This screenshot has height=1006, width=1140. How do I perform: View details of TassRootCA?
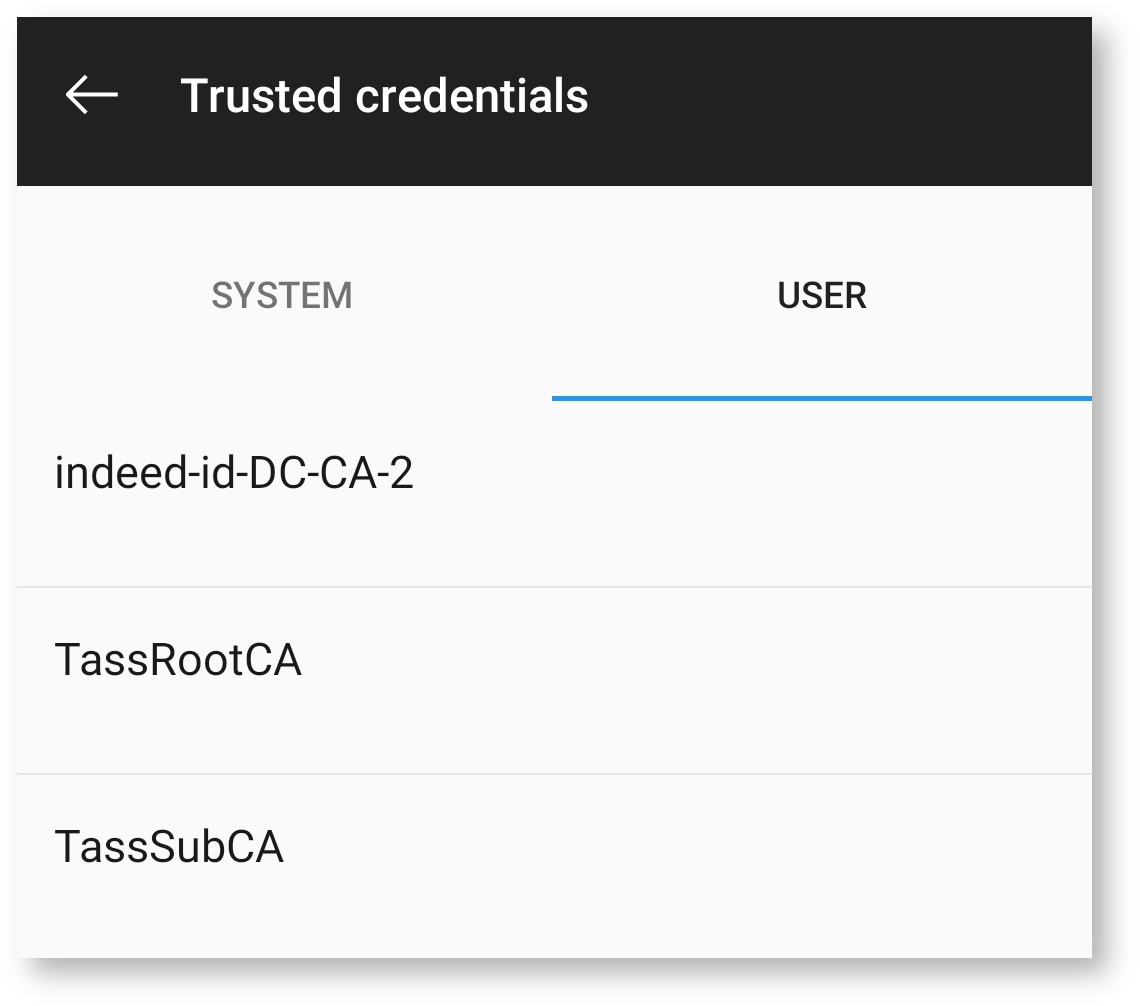178,661
